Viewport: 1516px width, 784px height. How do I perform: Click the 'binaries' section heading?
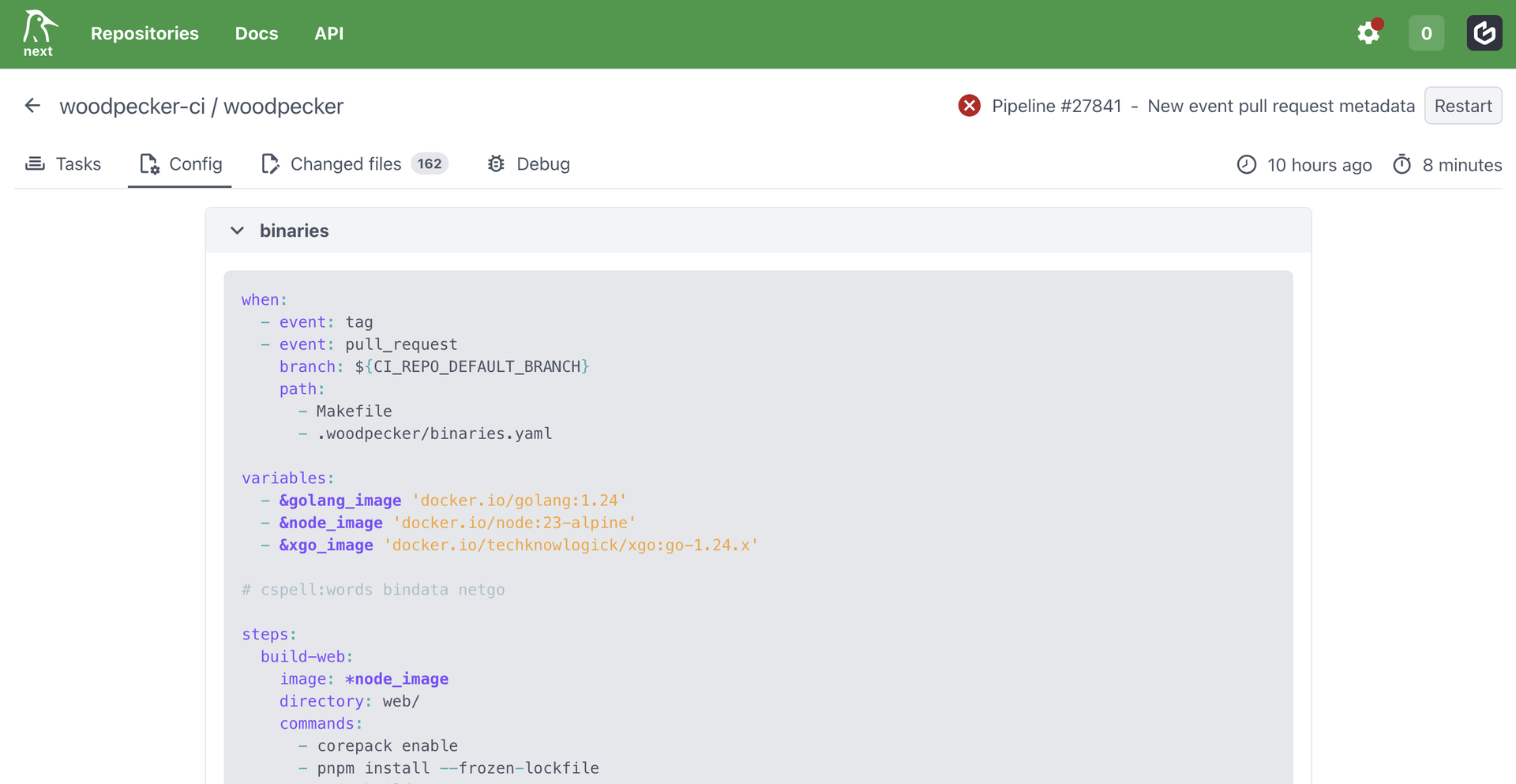click(295, 231)
